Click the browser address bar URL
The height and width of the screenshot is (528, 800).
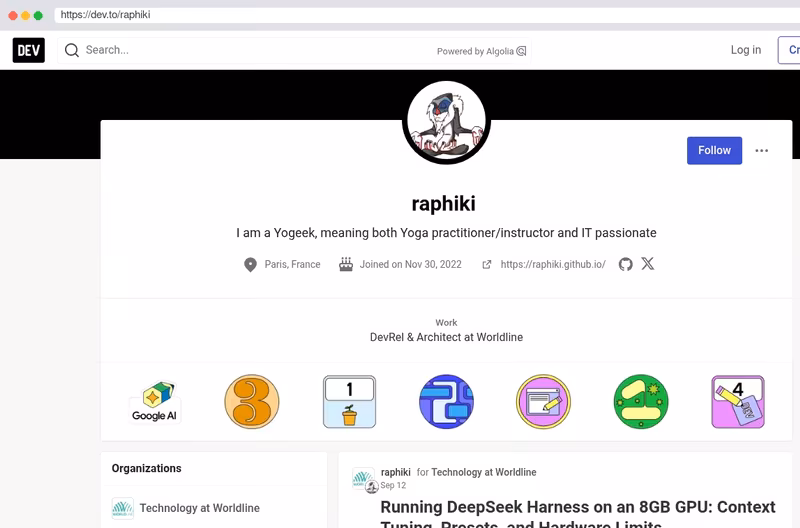(x=105, y=15)
